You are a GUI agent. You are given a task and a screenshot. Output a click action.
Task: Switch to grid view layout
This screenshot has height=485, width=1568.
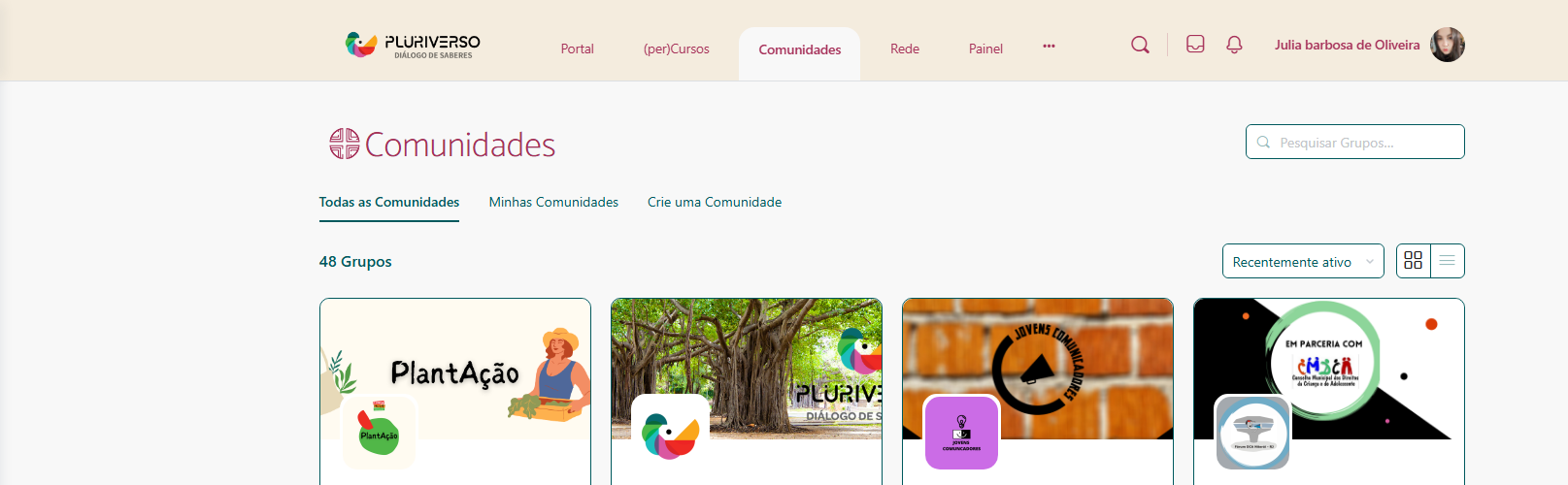1414,261
